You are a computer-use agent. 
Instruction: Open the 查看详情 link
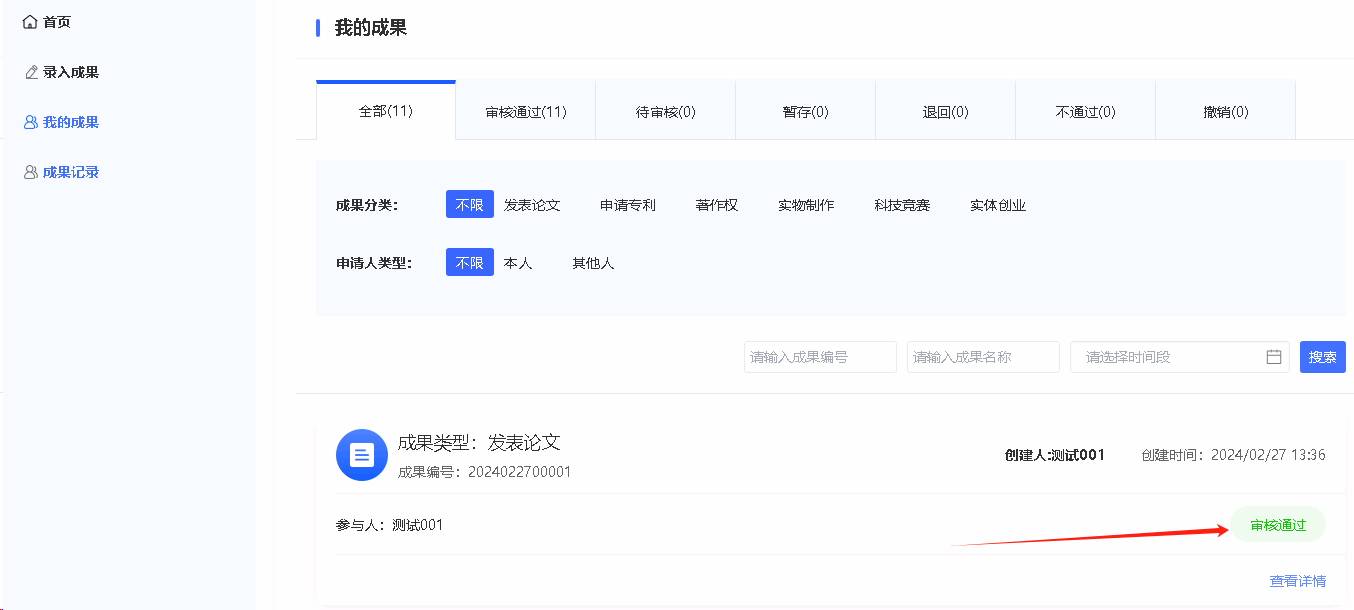click(1297, 581)
